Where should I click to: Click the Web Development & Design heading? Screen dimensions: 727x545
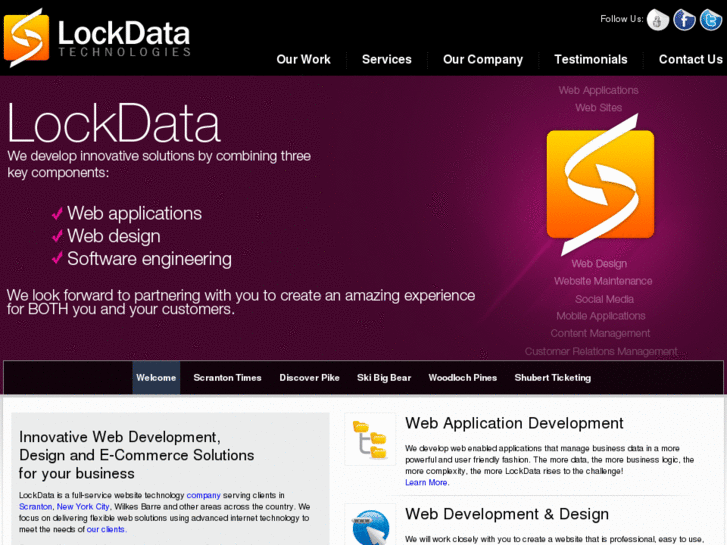(507, 514)
